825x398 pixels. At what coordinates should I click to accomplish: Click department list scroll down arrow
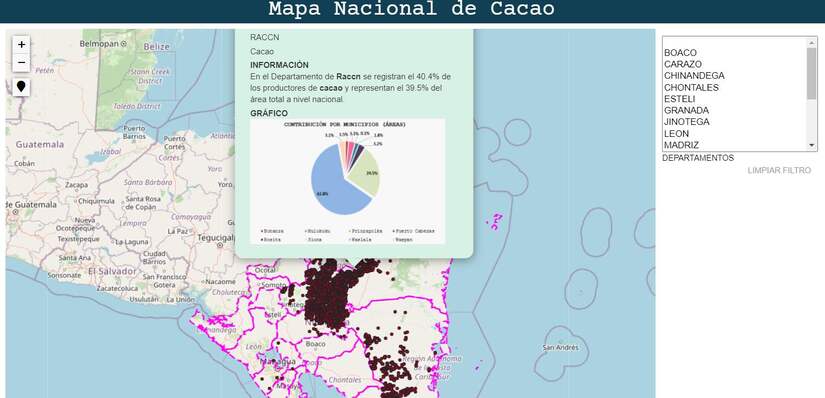(812, 145)
